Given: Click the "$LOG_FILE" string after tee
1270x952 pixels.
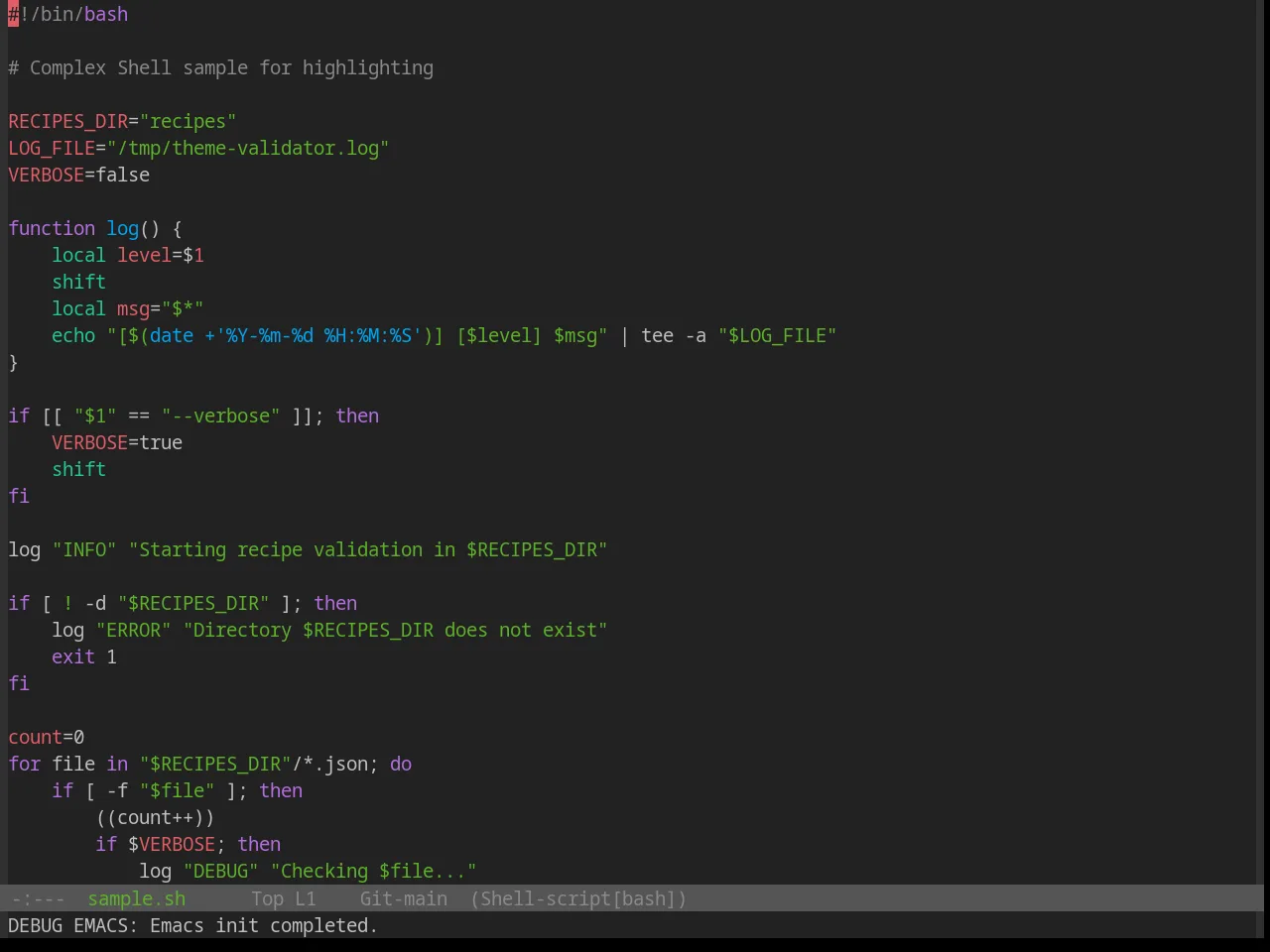Looking at the screenshot, I should pyautogui.click(x=778, y=335).
